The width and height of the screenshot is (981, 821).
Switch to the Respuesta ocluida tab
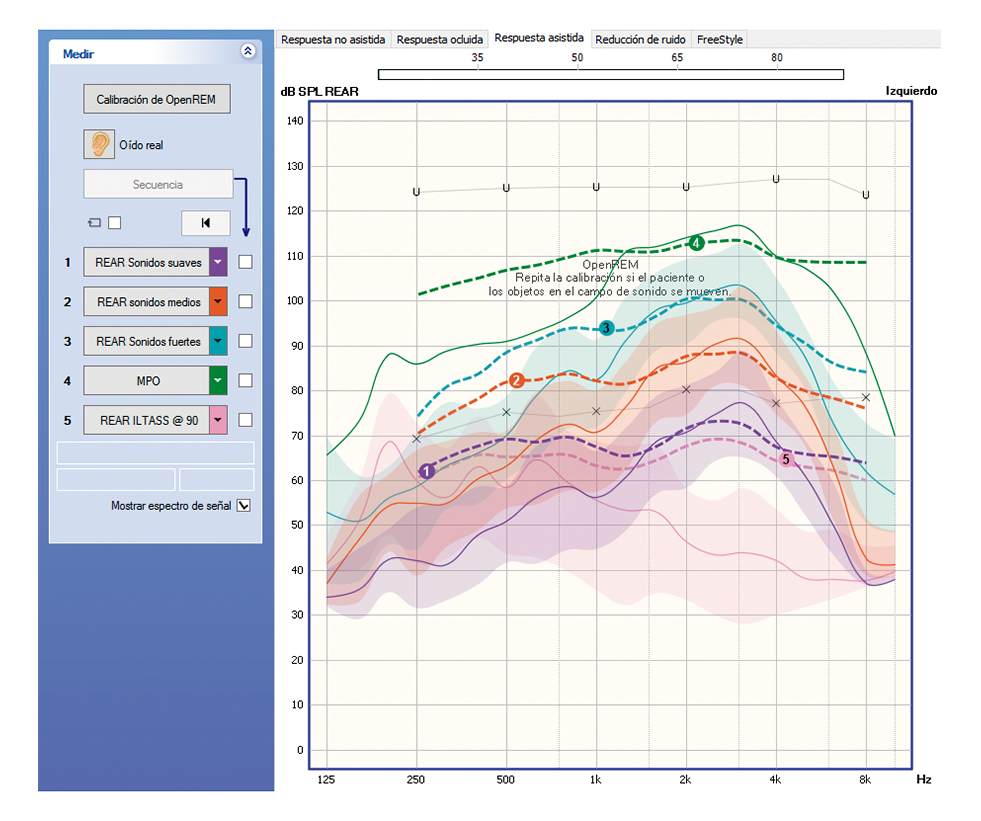pyautogui.click(x=439, y=39)
